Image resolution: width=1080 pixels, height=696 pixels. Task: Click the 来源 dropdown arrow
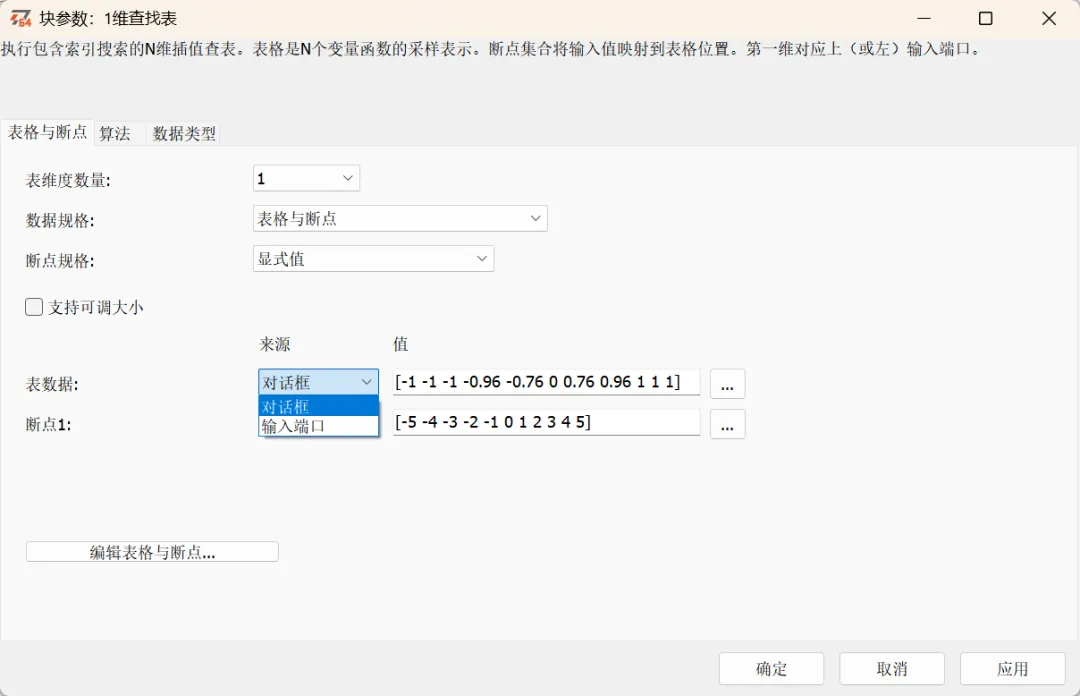tap(367, 382)
